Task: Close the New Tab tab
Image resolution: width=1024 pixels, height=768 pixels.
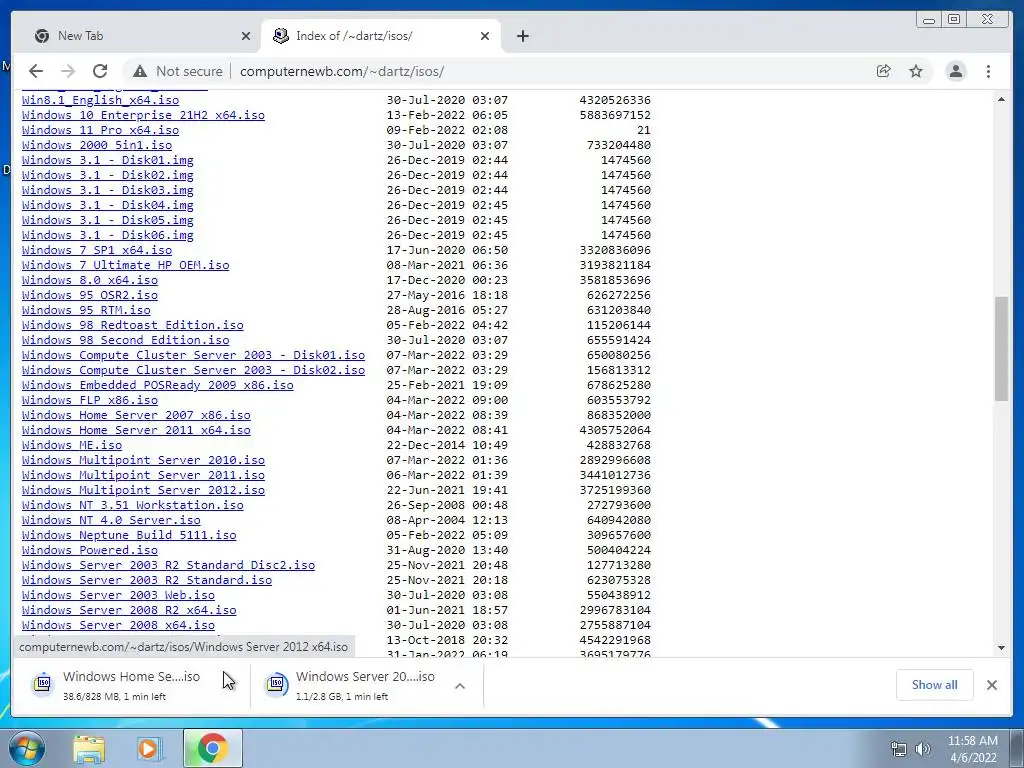Action: click(246, 36)
